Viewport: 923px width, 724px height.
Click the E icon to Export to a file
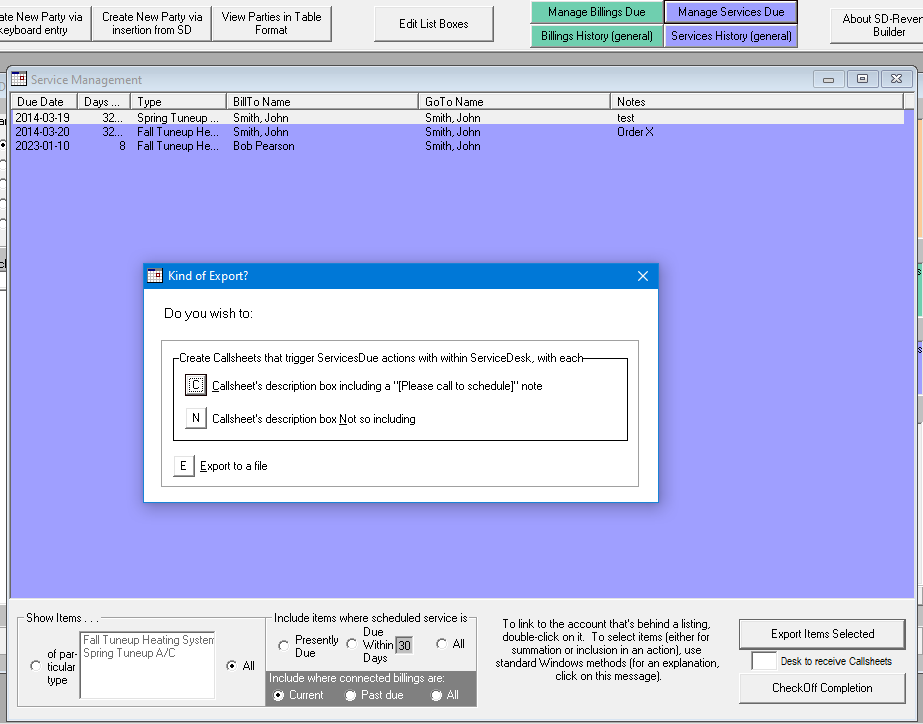coord(183,465)
